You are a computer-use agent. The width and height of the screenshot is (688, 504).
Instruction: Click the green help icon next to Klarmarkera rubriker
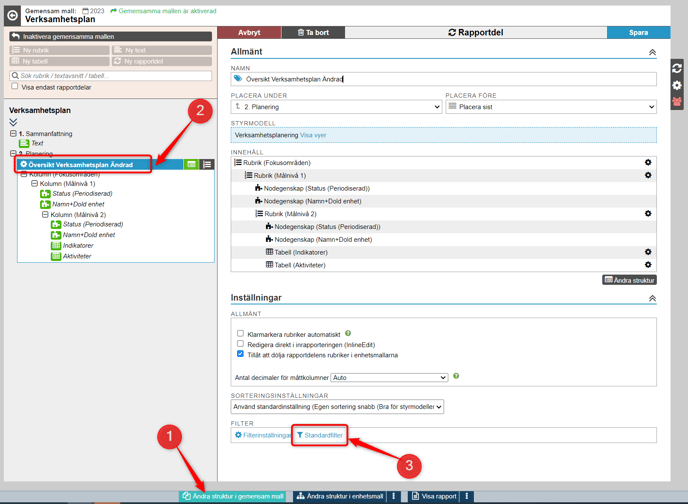tap(348, 334)
